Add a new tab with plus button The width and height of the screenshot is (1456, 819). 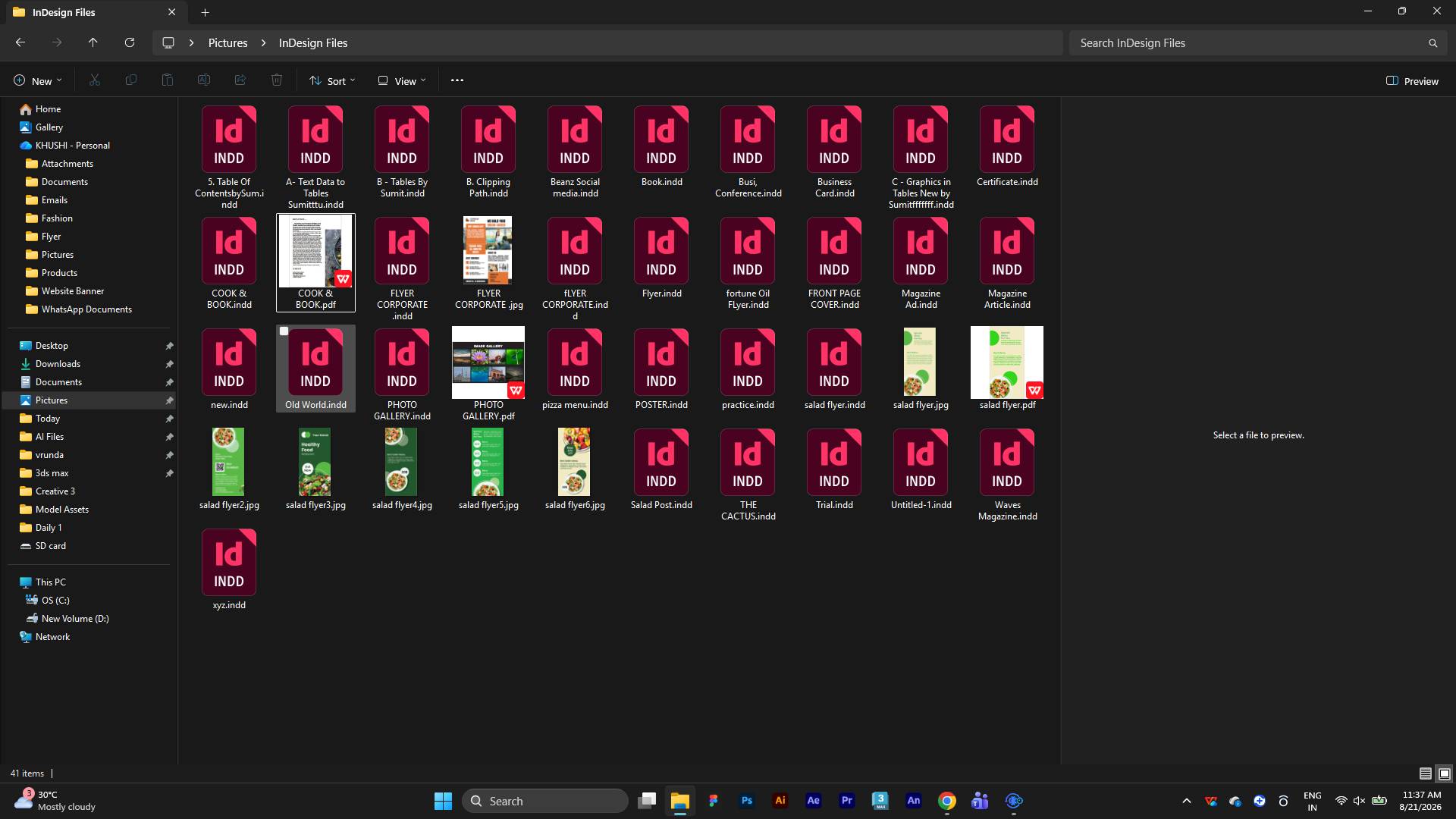click(205, 12)
